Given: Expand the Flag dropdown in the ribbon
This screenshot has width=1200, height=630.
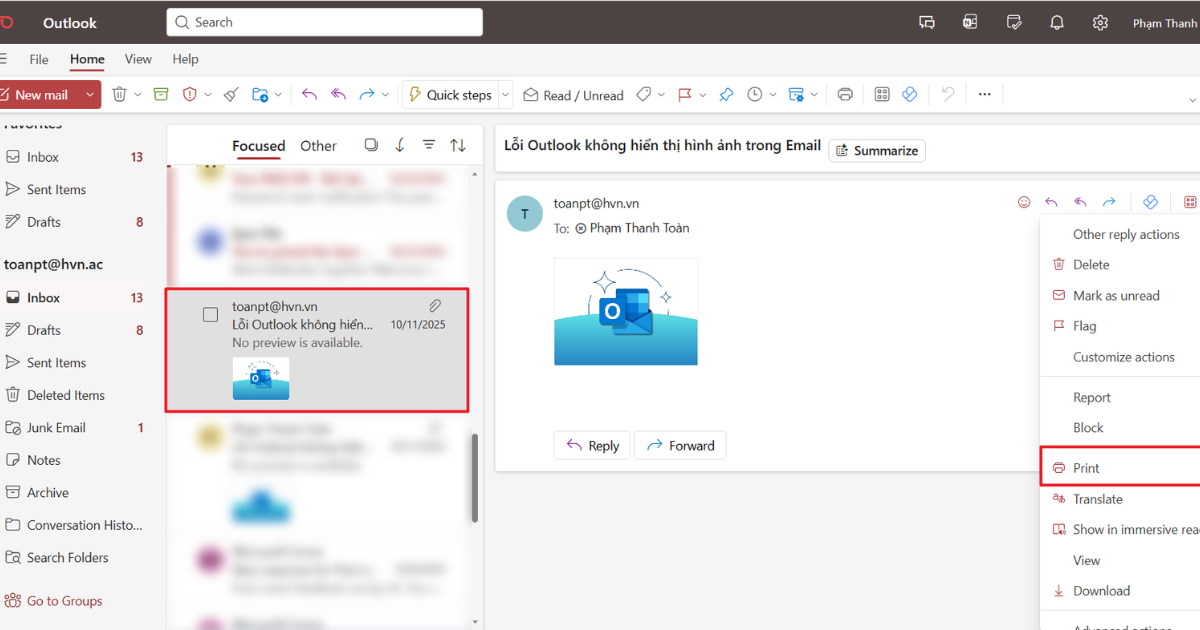Looking at the screenshot, I should click(x=702, y=94).
